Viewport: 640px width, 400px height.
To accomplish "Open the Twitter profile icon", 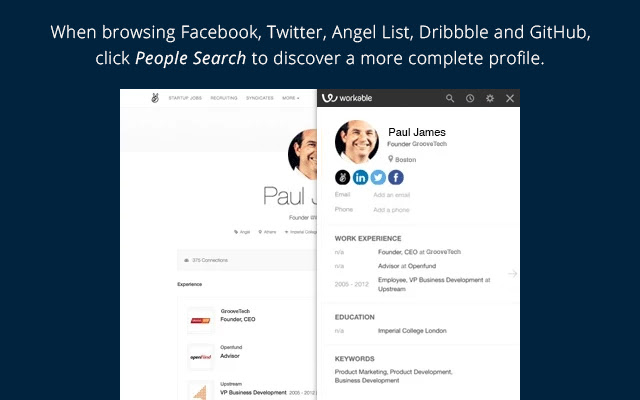I will (378, 178).
